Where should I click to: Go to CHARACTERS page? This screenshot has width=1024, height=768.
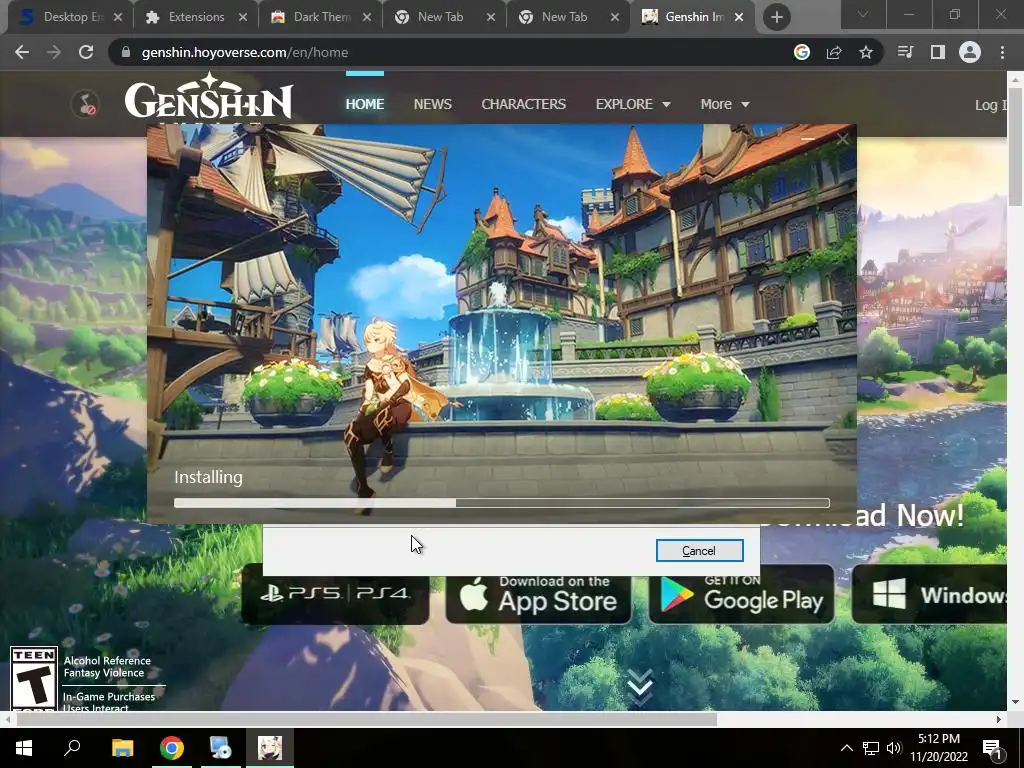coord(523,104)
